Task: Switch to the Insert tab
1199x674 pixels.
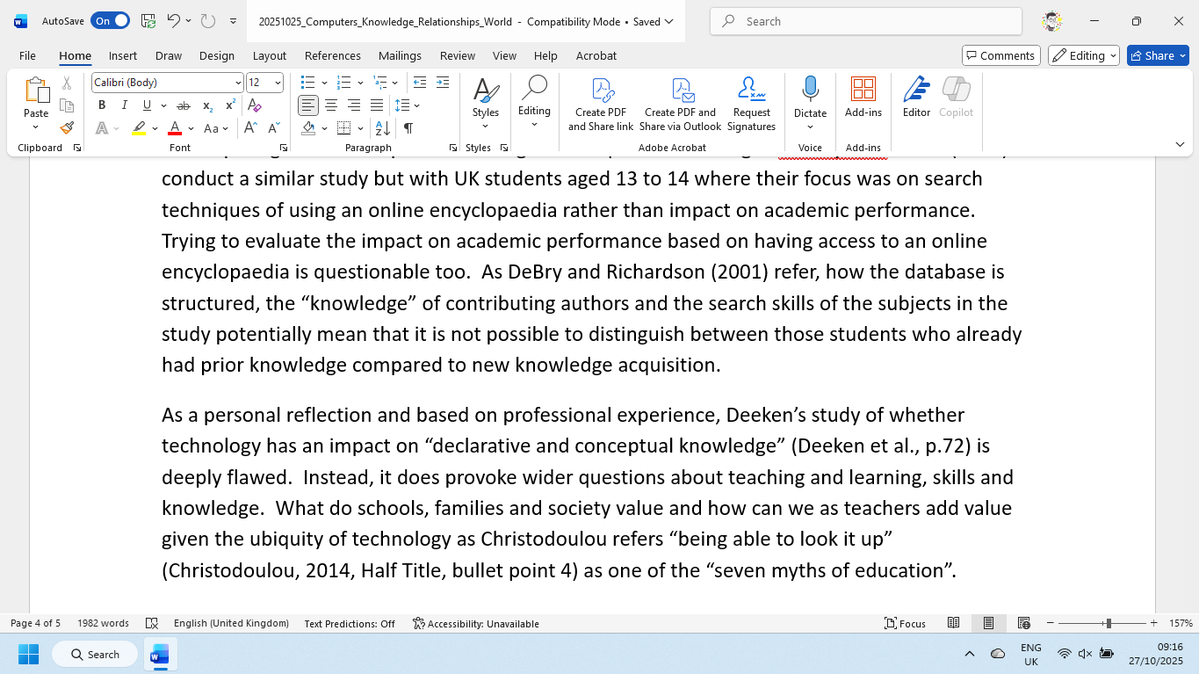Action: click(x=122, y=56)
